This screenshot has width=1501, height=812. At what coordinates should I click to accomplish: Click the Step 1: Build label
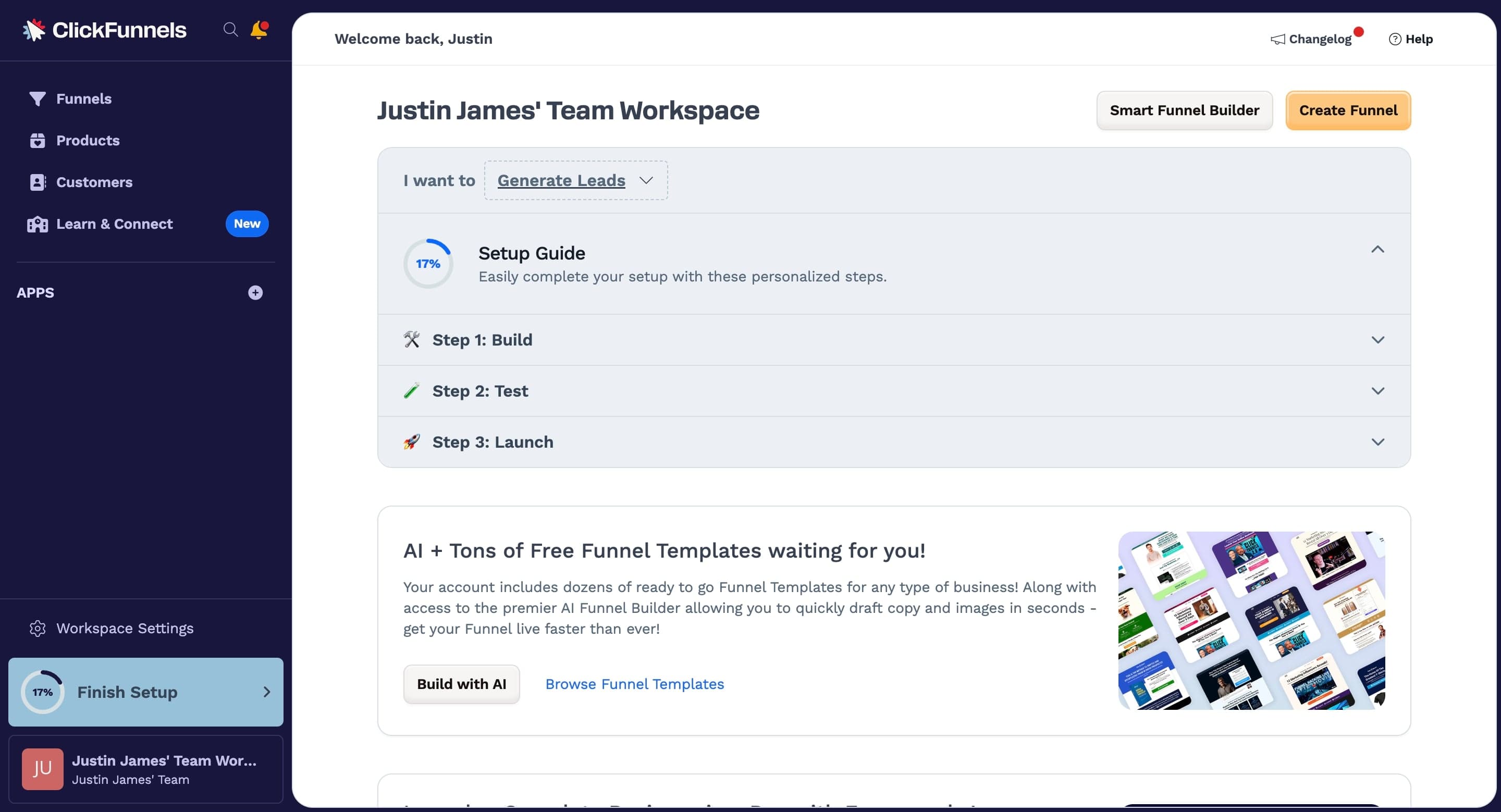(483, 340)
